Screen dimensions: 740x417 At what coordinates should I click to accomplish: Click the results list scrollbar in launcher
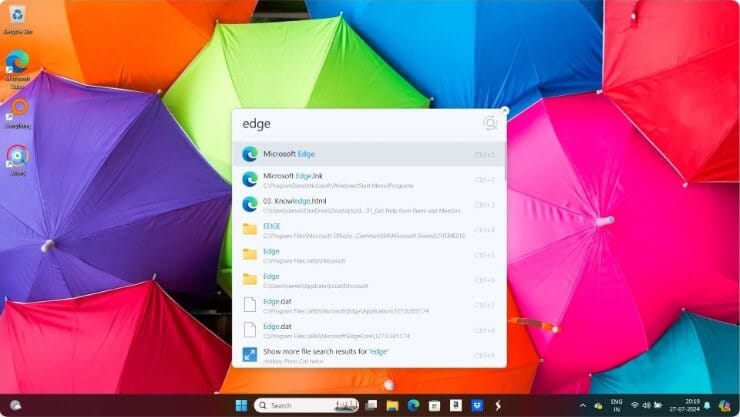(505, 161)
